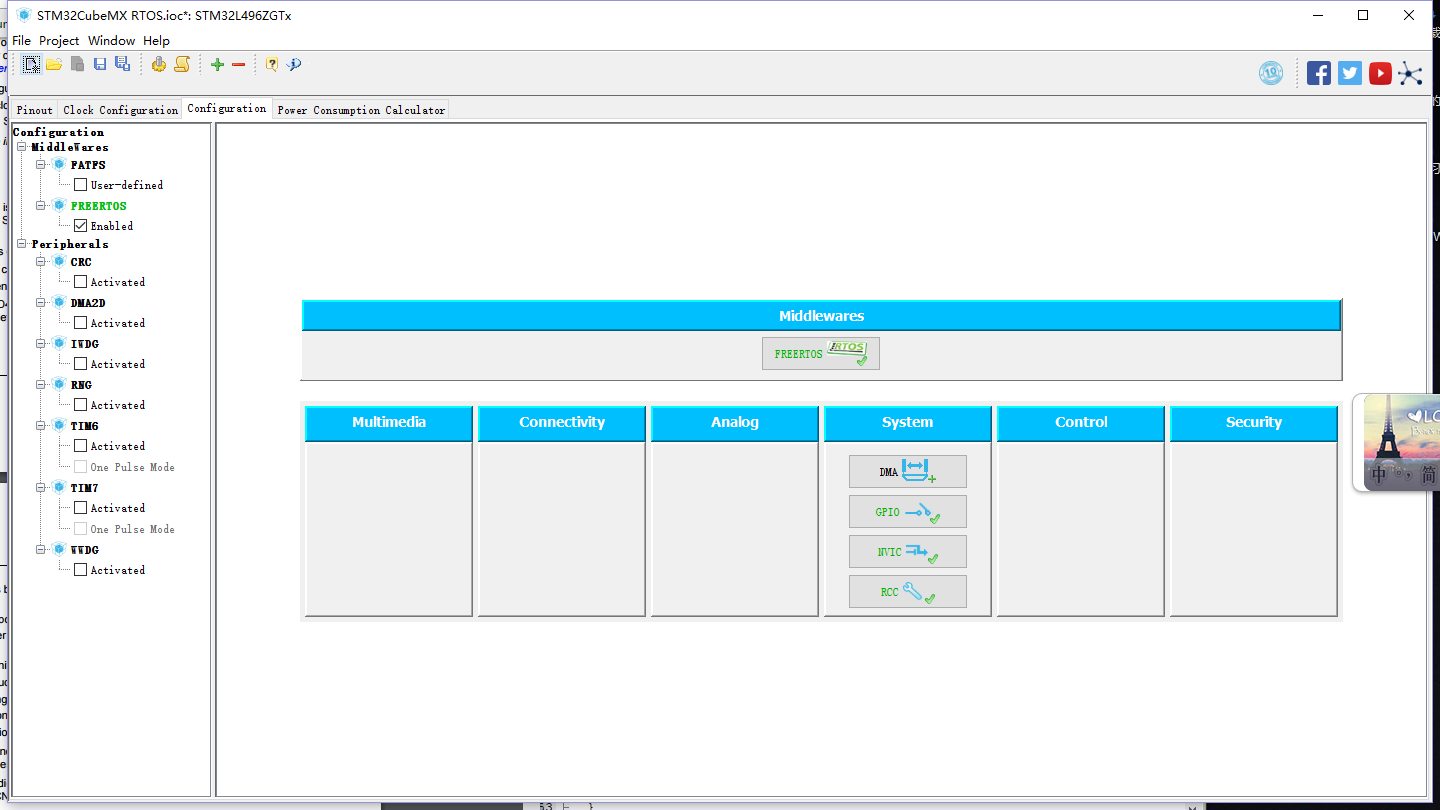
Task: Collapse the TIM6 tree node
Action: pos(41,425)
